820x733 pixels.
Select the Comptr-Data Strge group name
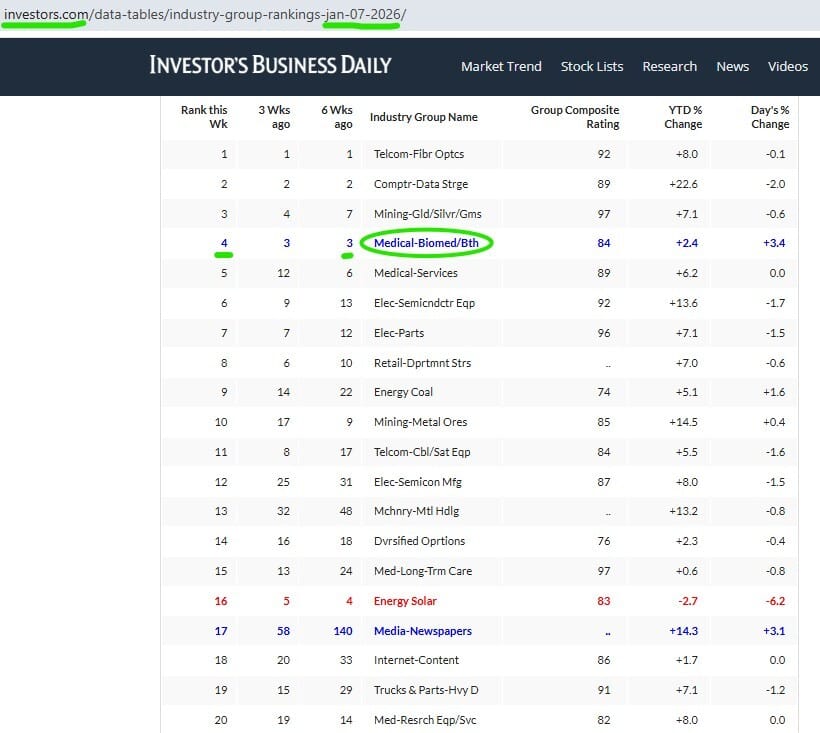[420, 184]
